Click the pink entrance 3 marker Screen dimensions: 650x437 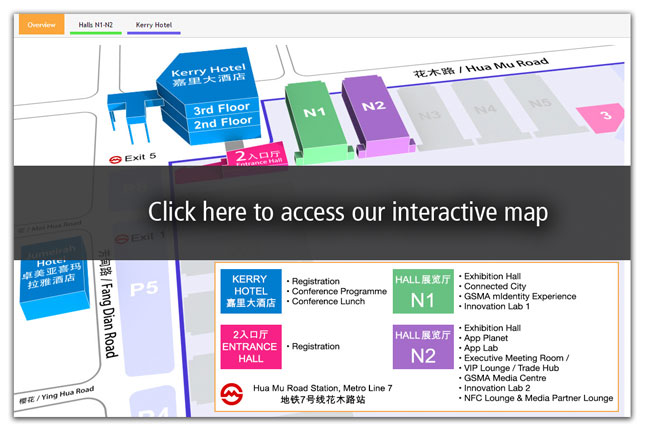point(601,117)
